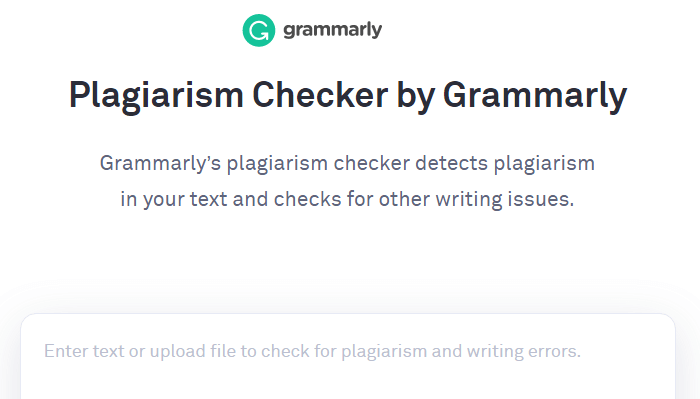The image size is (700, 399).
Task: Click Grammarly's at start of the subtitle
Action: coord(160,164)
